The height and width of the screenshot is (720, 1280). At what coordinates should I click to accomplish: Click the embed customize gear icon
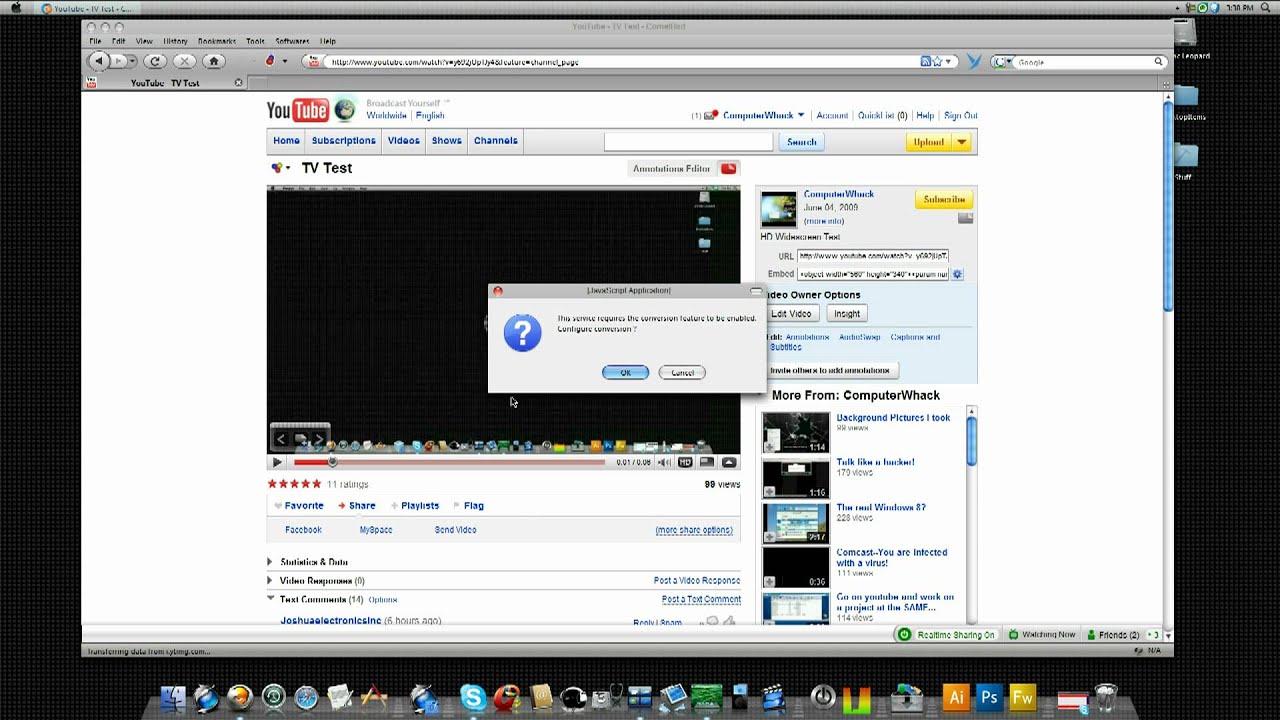pyautogui.click(x=957, y=274)
